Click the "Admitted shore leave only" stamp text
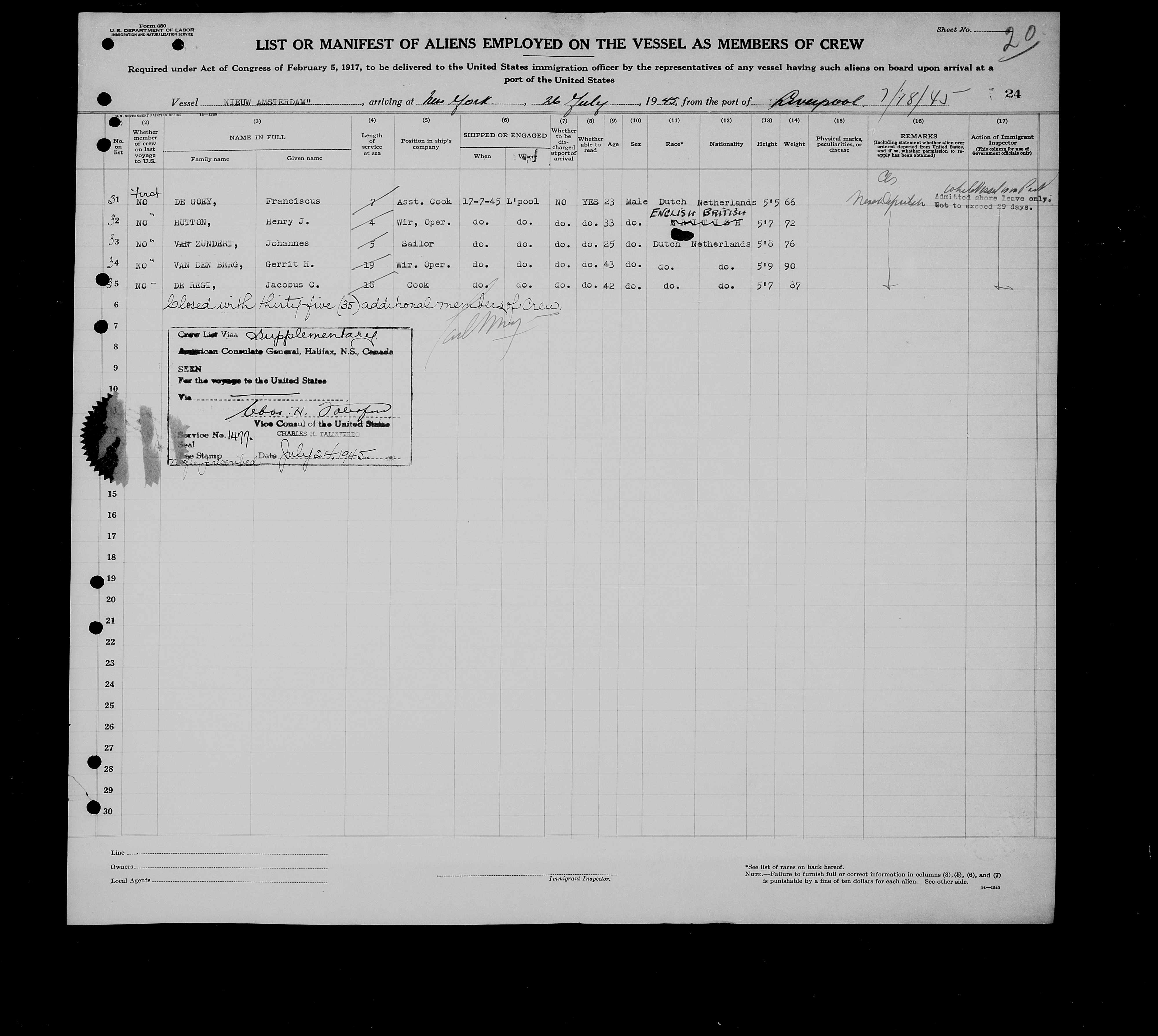Screen dimensions: 1158x1036 pyautogui.click(x=993, y=198)
